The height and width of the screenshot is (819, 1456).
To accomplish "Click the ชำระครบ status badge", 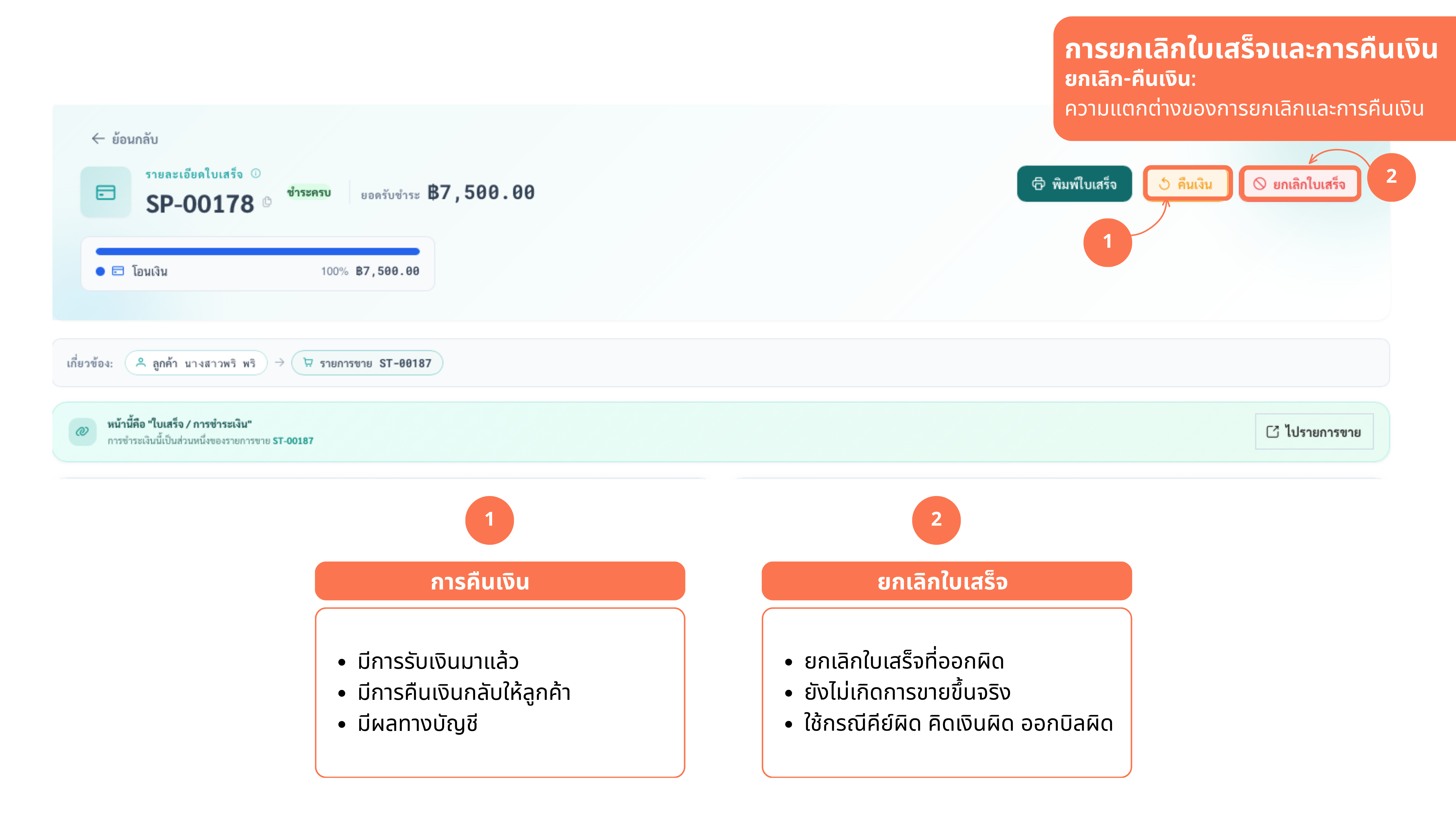I will point(309,192).
